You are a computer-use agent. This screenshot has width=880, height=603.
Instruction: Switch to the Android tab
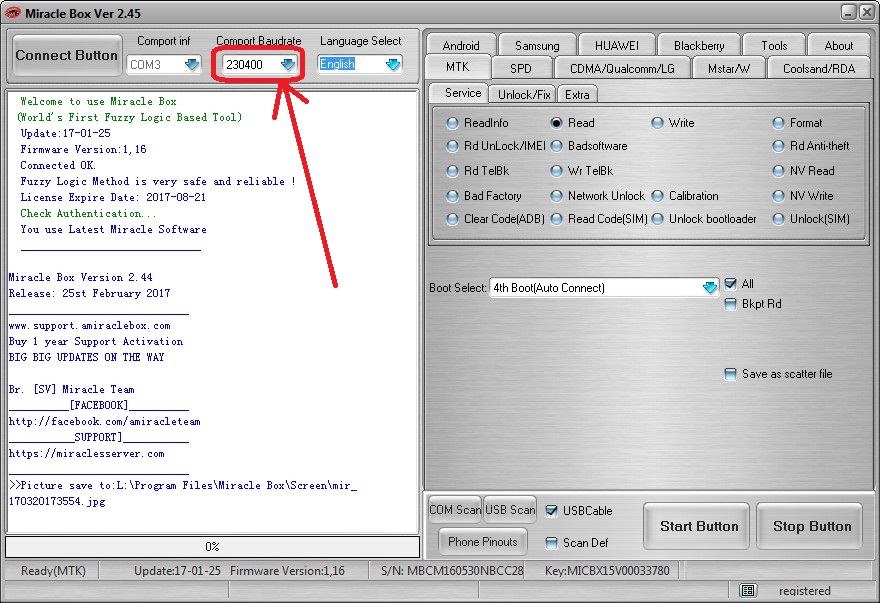tap(461, 45)
